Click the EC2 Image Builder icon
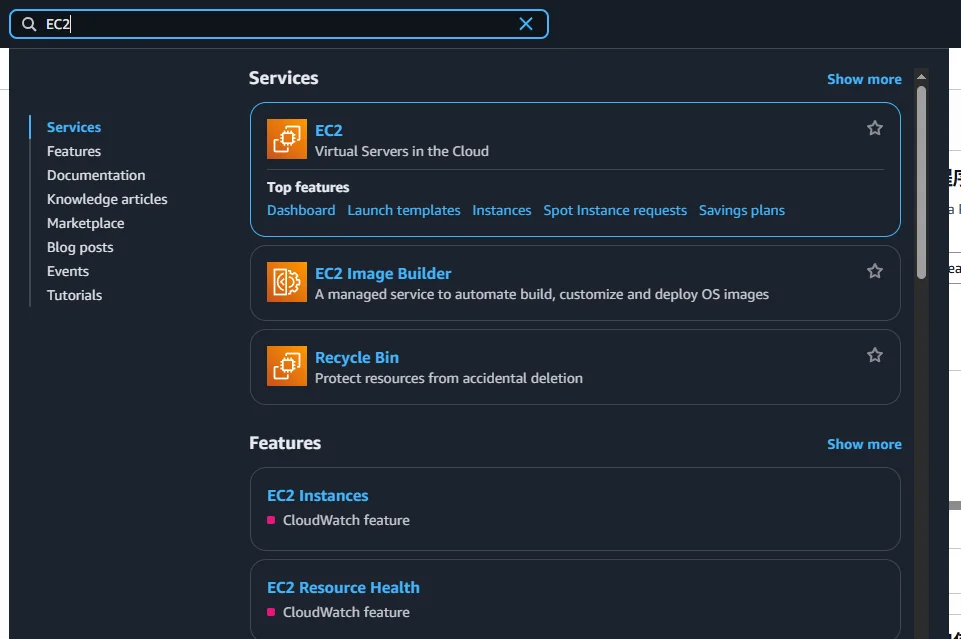Screen dimensions: 961x639 click(287, 282)
